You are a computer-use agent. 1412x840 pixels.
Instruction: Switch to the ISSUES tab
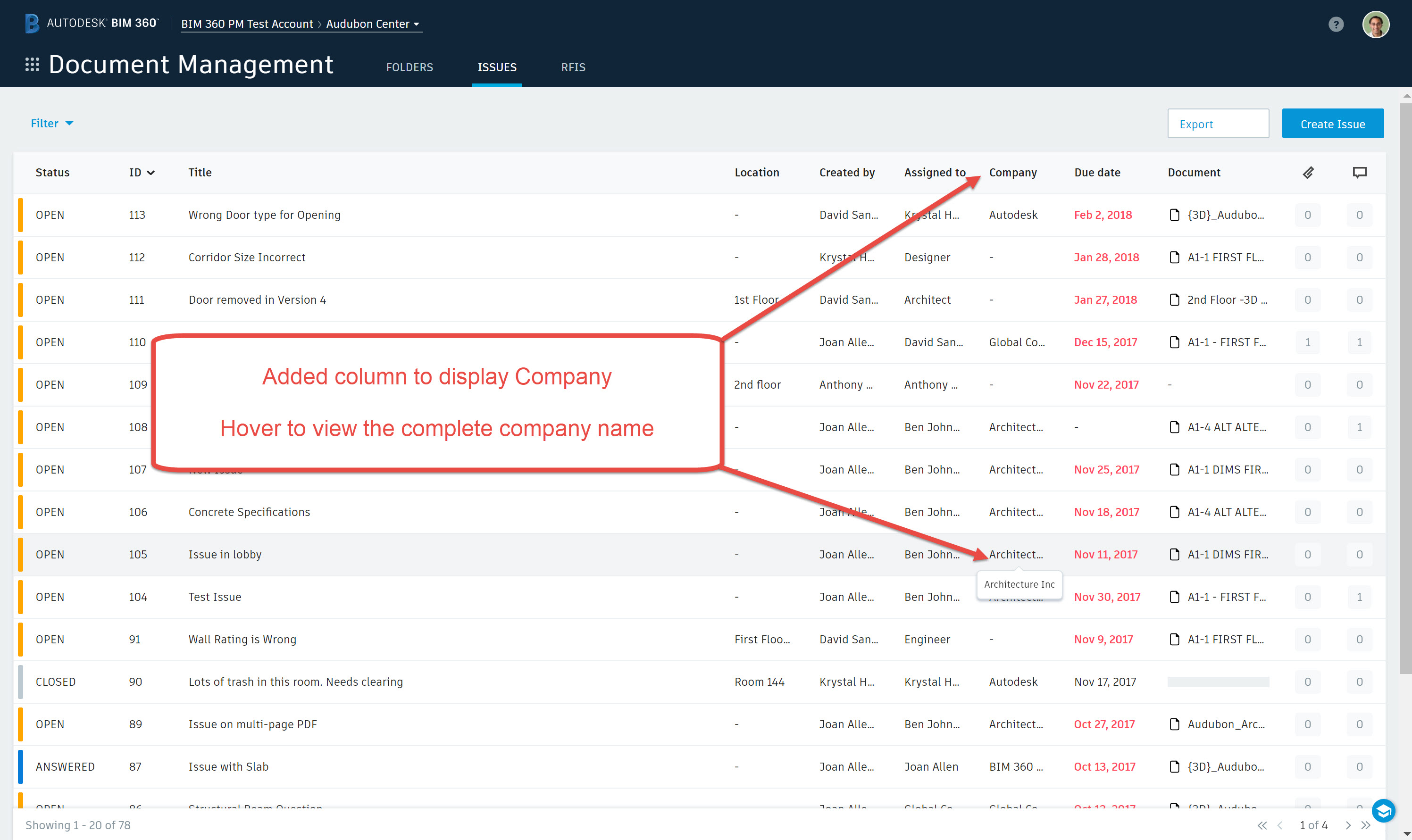pos(496,67)
